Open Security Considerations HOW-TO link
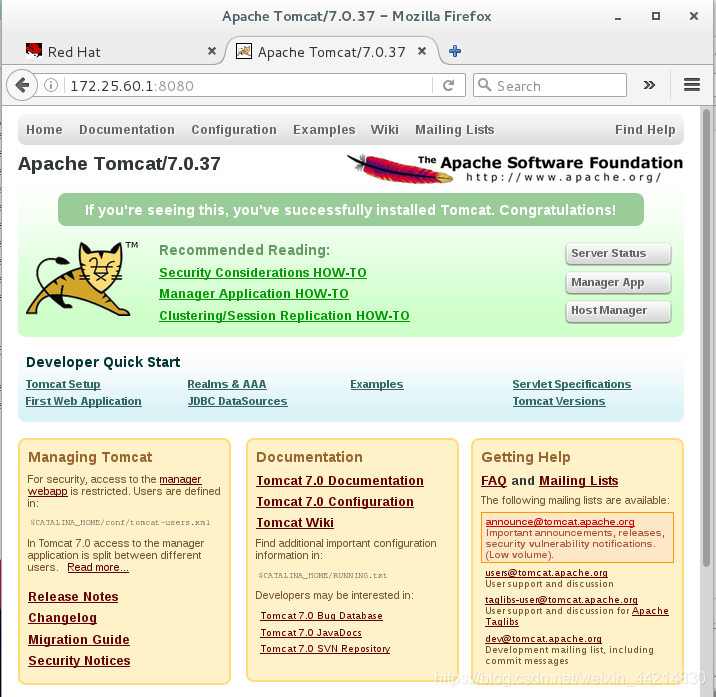The height and width of the screenshot is (697, 716). (263, 273)
